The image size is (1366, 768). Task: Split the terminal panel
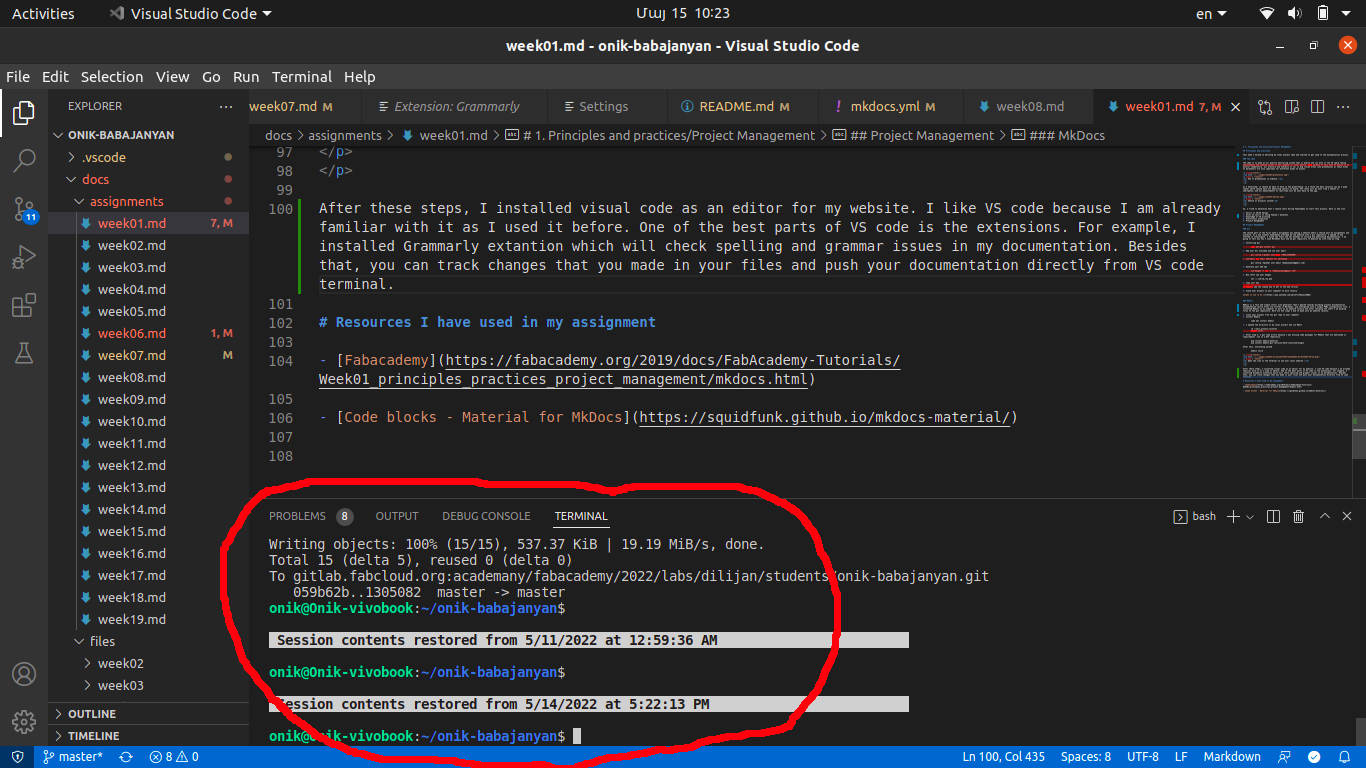(1273, 516)
